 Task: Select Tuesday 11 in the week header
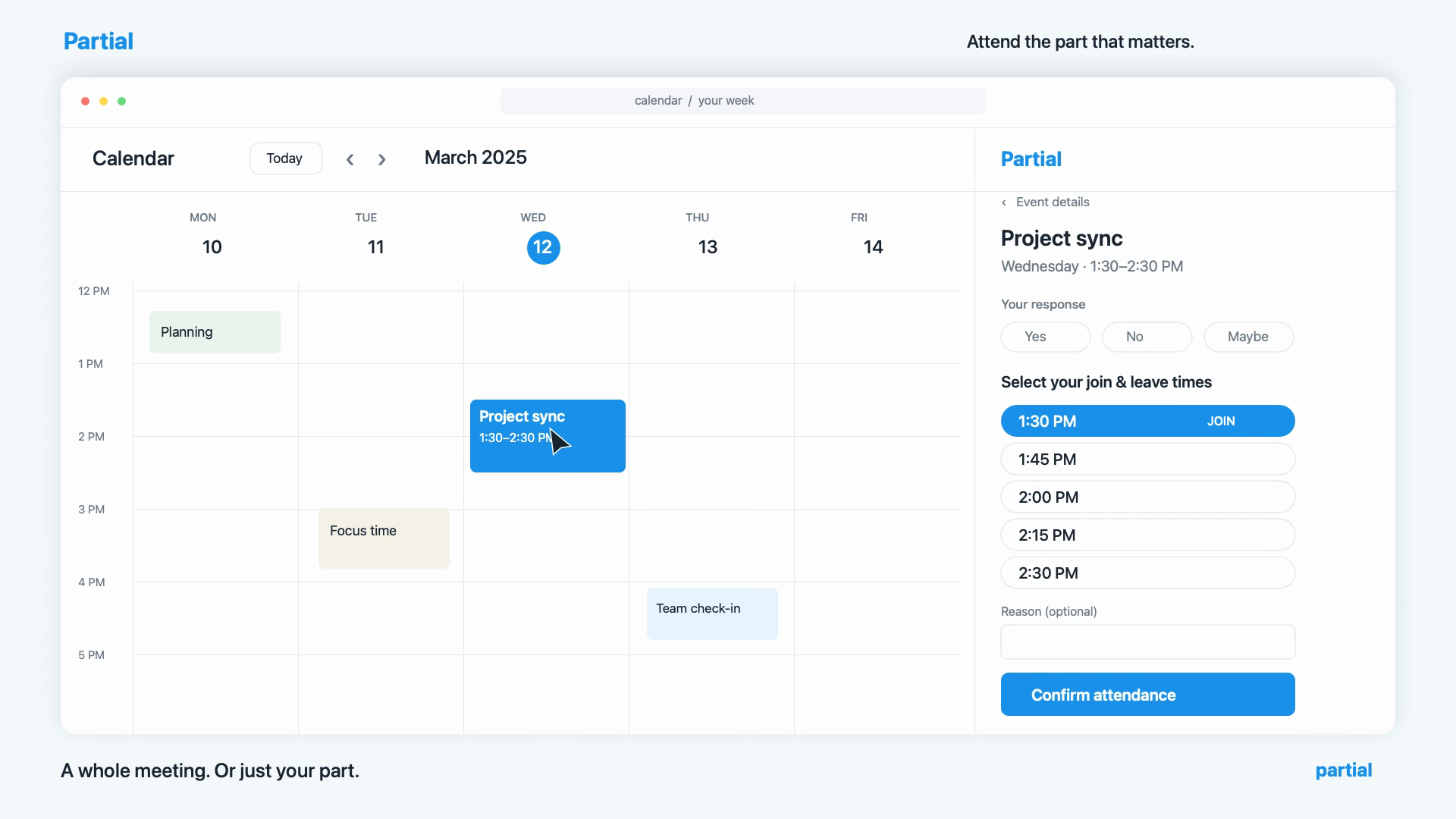(x=375, y=247)
